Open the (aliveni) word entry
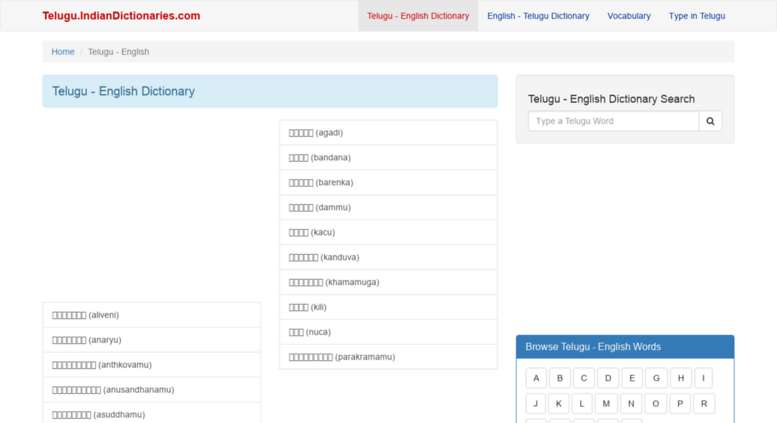The width and height of the screenshot is (777, 423). [86, 315]
